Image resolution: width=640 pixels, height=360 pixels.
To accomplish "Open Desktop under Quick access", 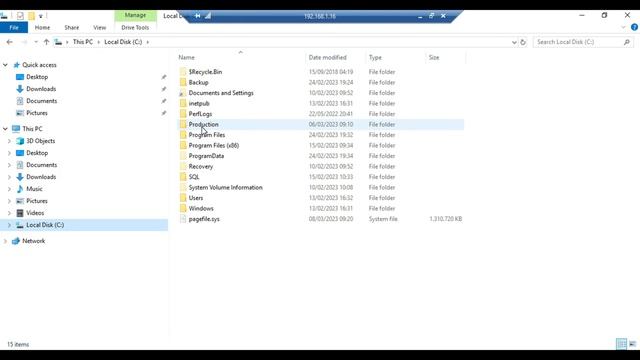I will (x=37, y=77).
